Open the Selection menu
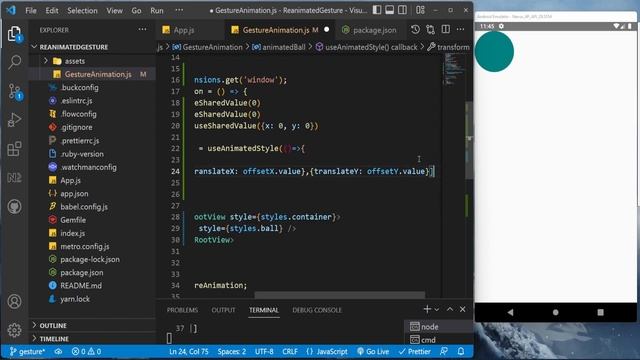The height and width of the screenshot is (360, 640). [82, 11]
